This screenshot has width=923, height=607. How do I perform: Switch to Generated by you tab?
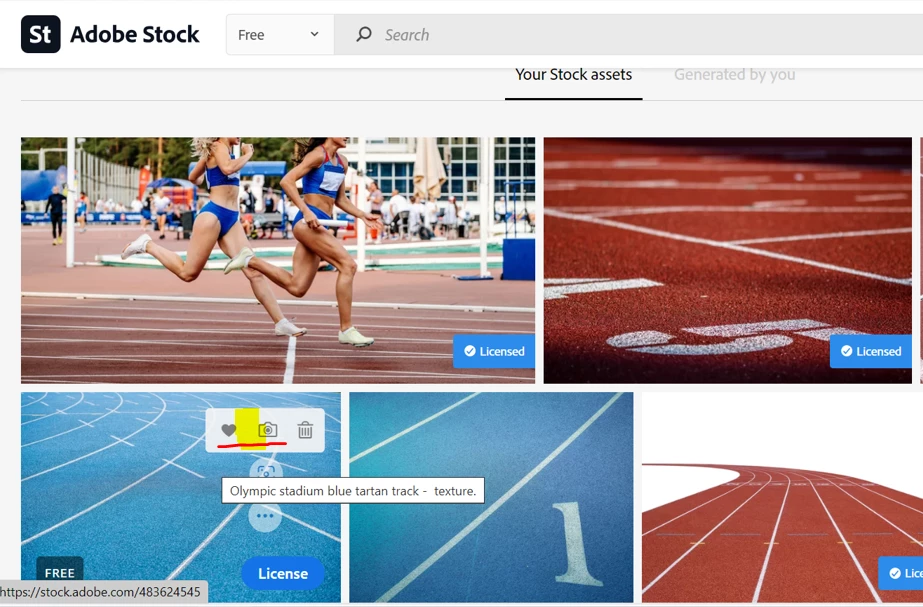734,75
